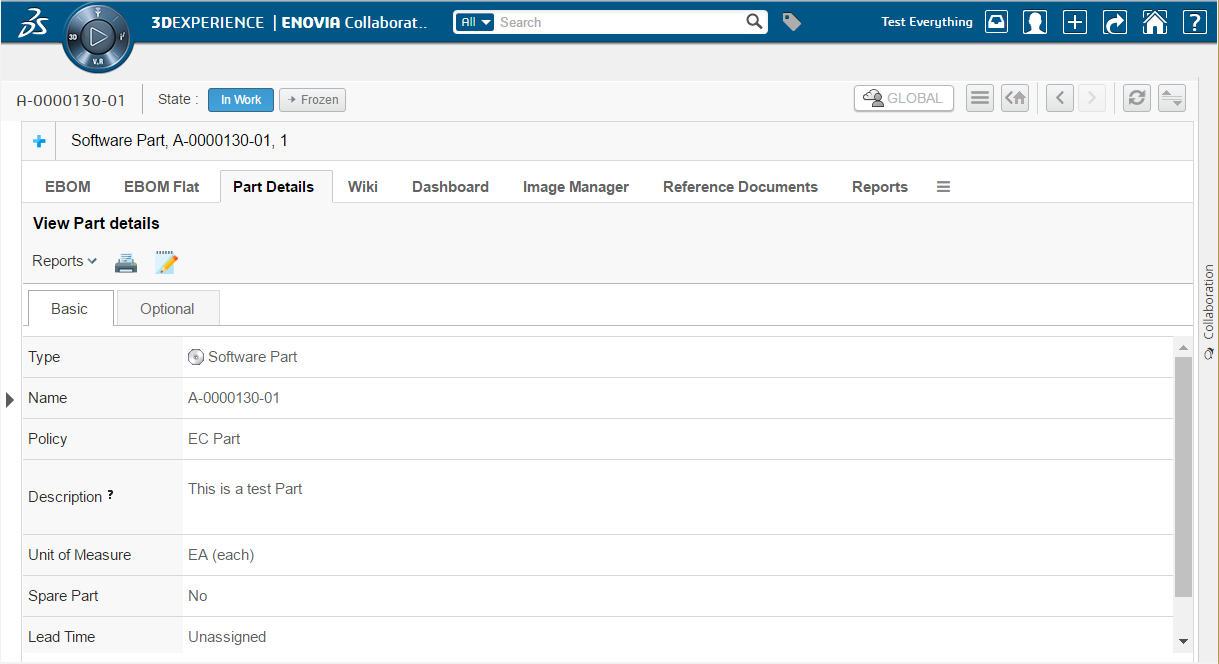
Task: Click the refresh icon
Action: tap(1137, 98)
